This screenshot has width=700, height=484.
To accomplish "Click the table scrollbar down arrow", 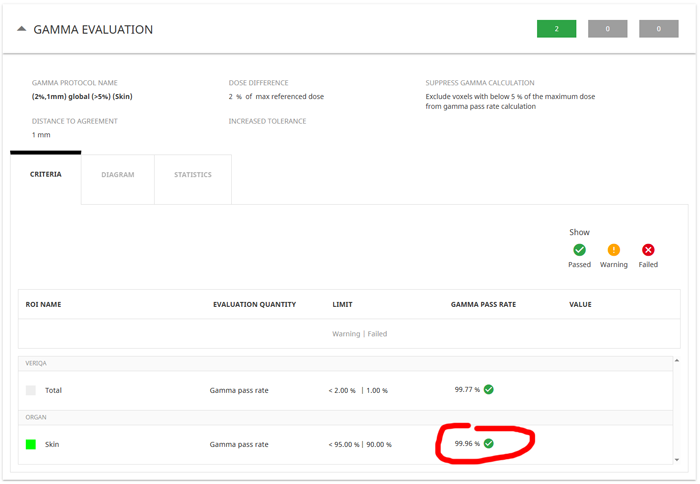I will point(677,460).
